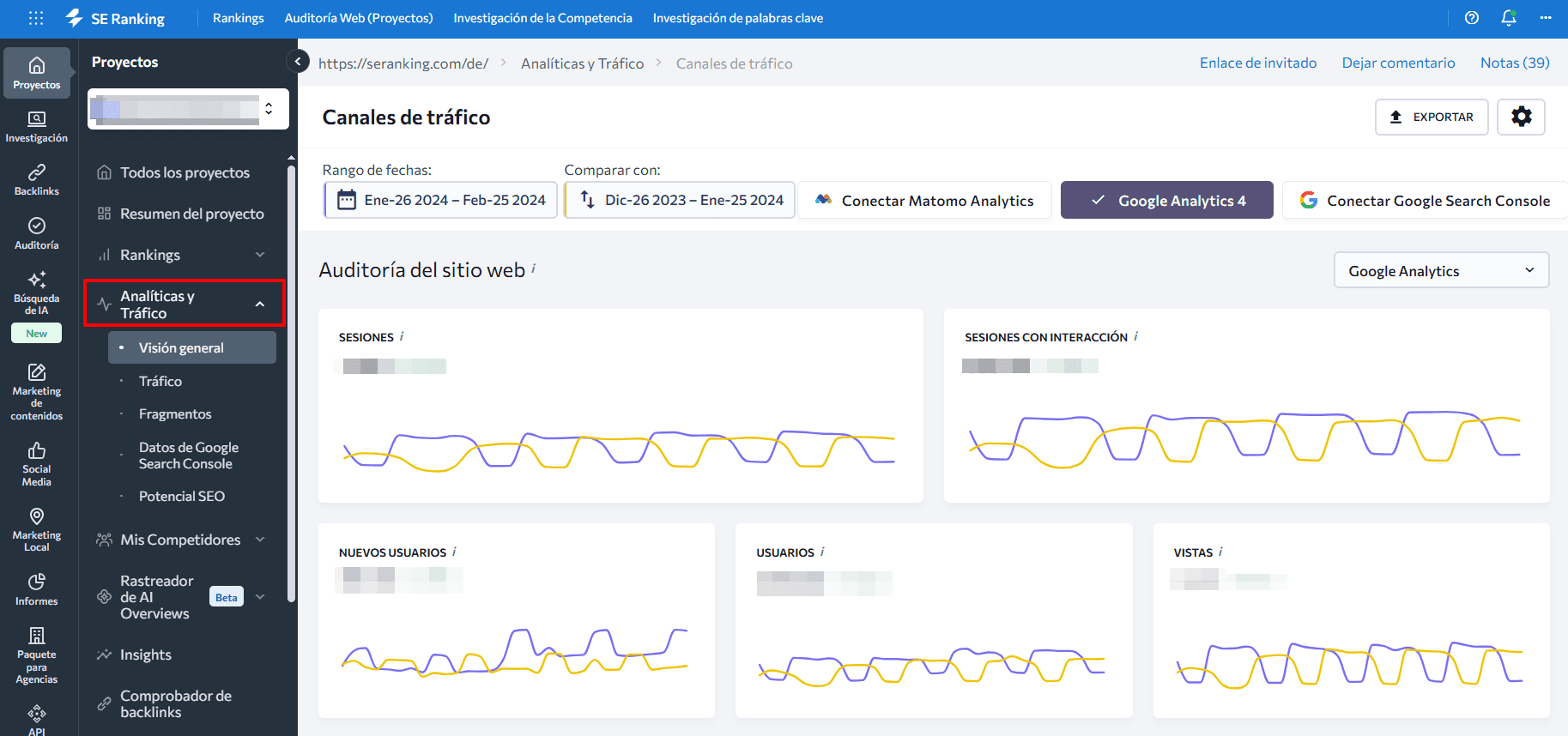Open Backlinks in left sidebar
Screen dimensions: 1568x736
point(37,180)
